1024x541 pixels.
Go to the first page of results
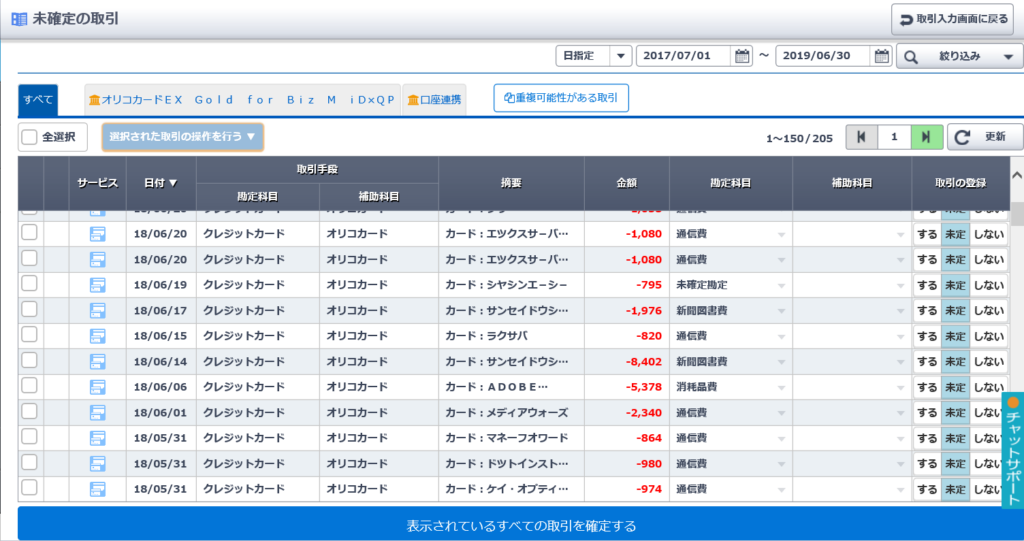point(861,137)
